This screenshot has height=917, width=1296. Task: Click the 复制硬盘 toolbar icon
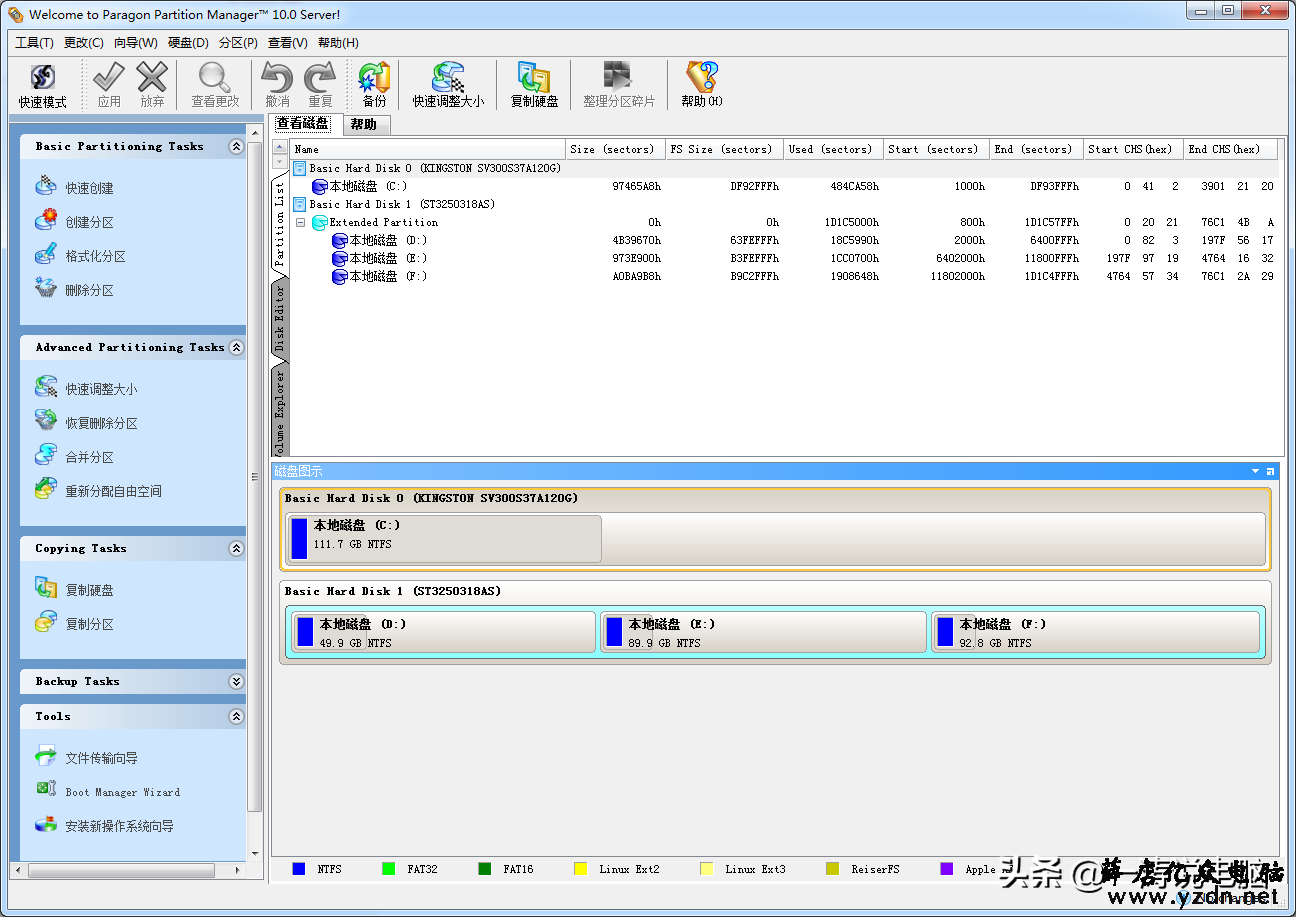[x=534, y=77]
